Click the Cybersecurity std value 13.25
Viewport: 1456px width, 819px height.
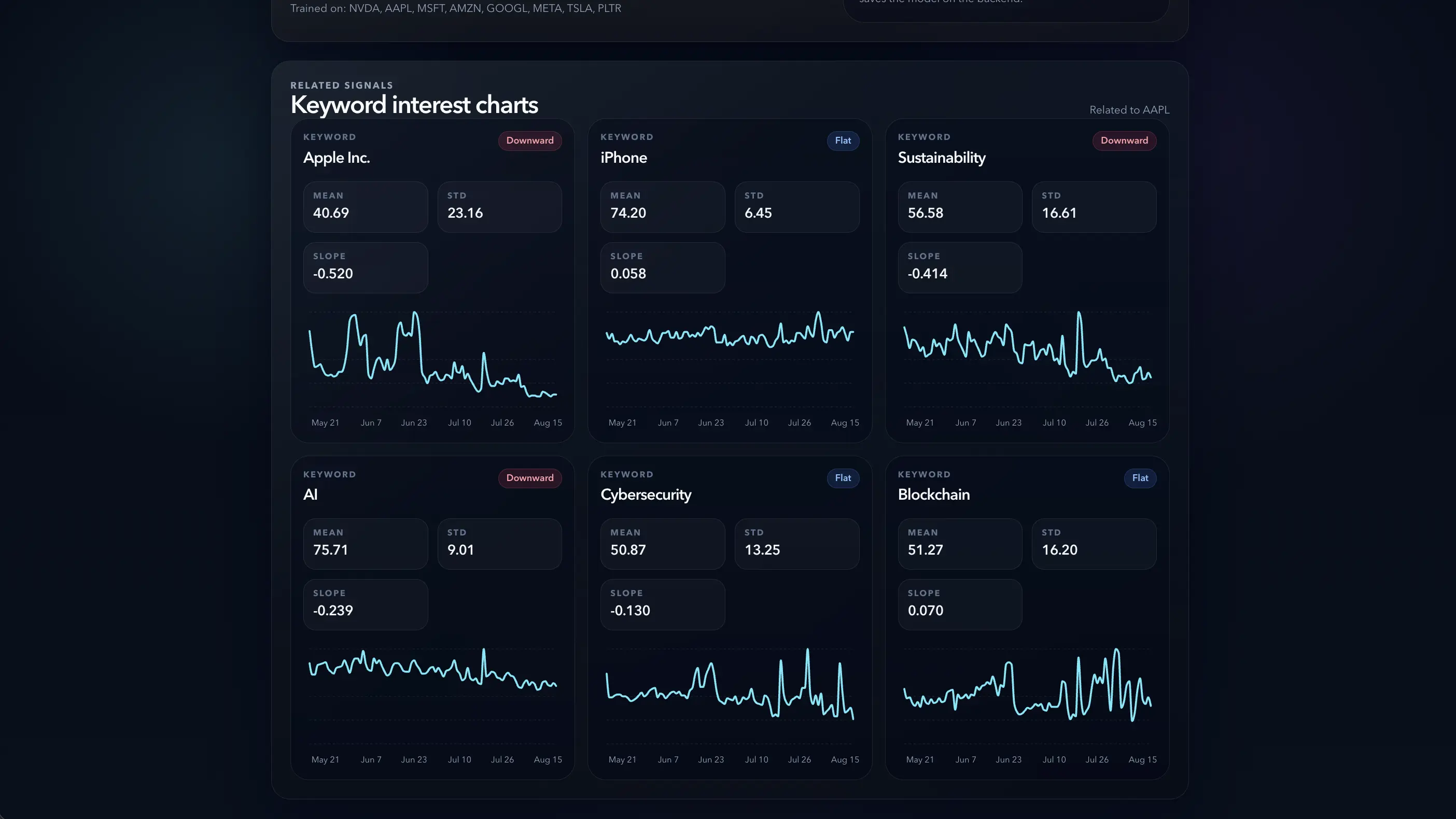click(762, 550)
